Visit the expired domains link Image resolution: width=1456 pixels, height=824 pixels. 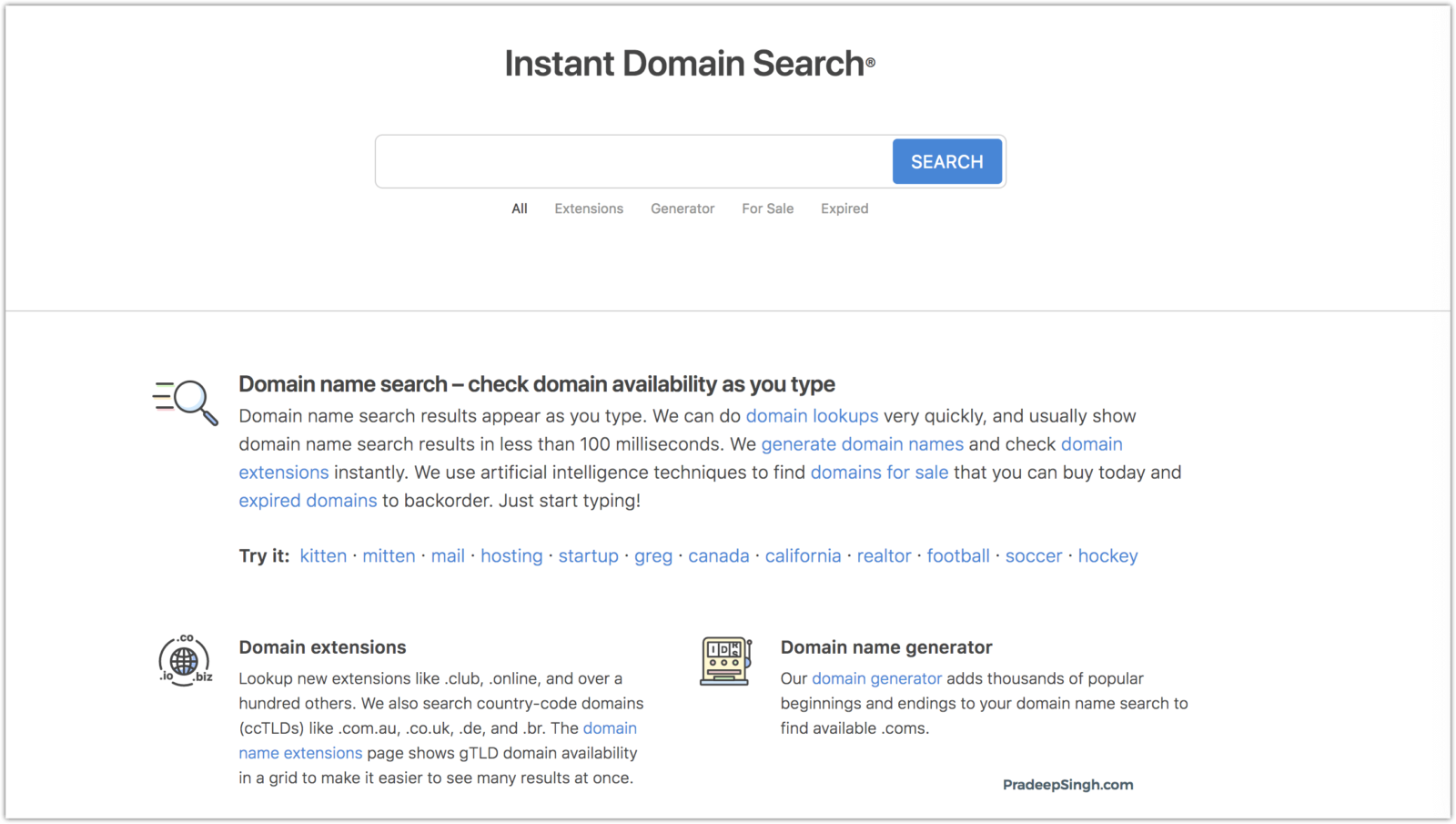[308, 501]
